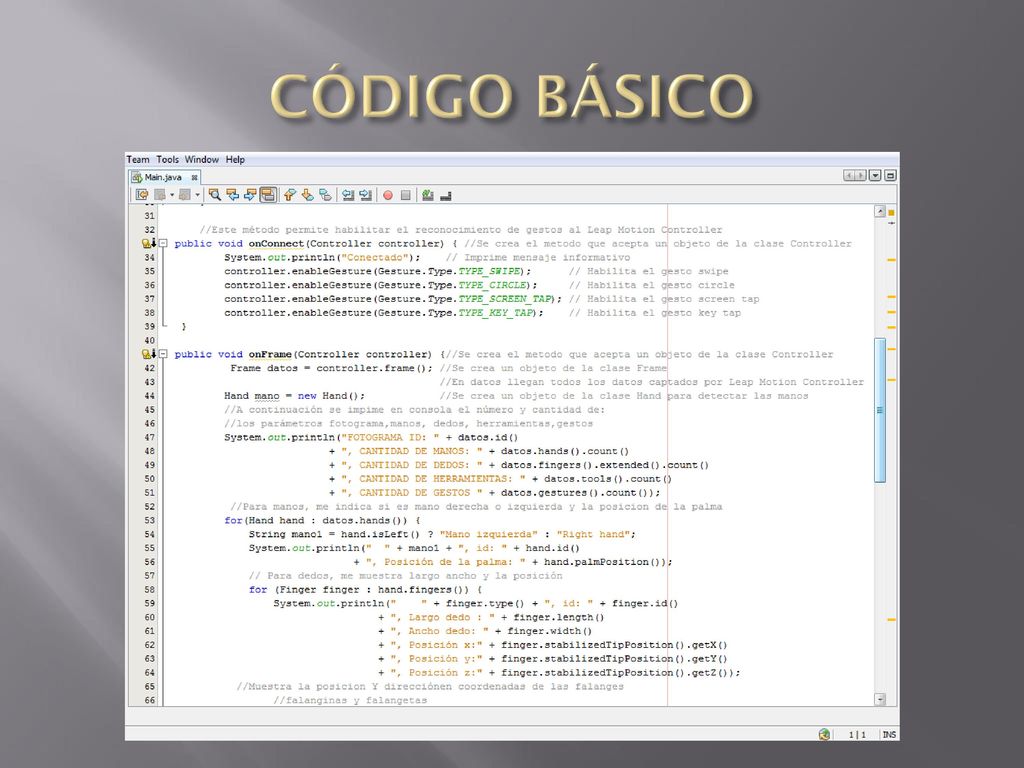Click TYPE_KEY_TAP in enableGesture call
Screen dimensions: 1024x768
coord(496,312)
